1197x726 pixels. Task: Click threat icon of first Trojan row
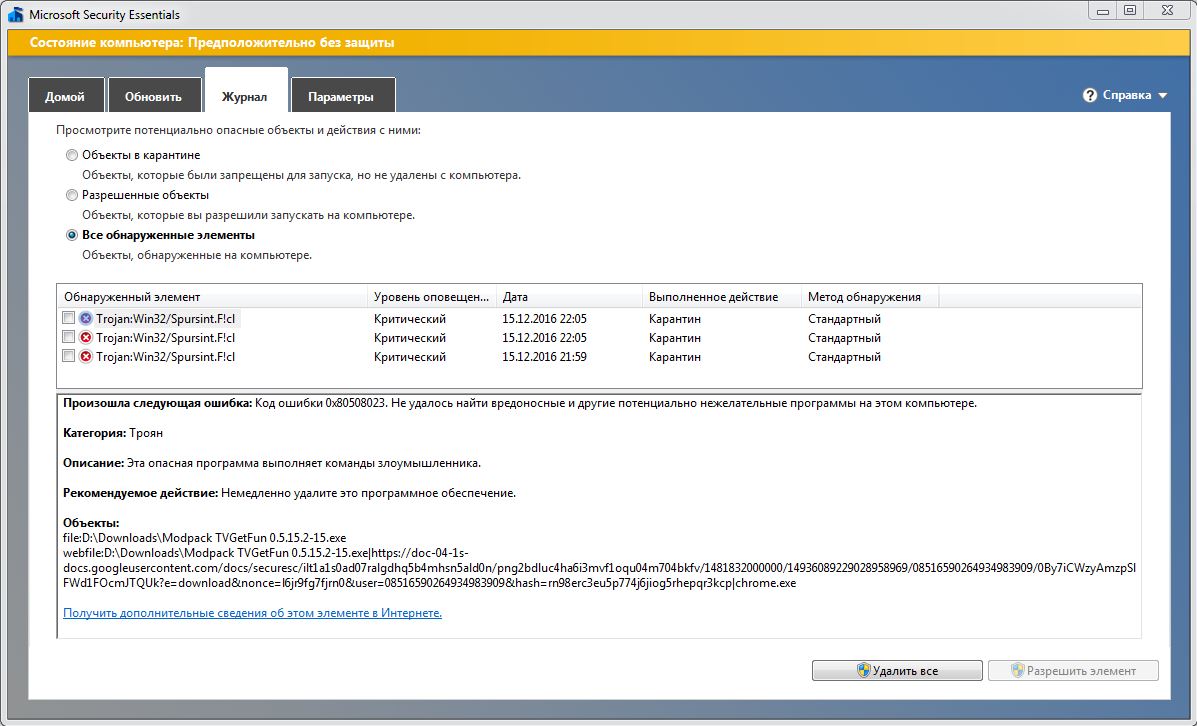(x=86, y=318)
